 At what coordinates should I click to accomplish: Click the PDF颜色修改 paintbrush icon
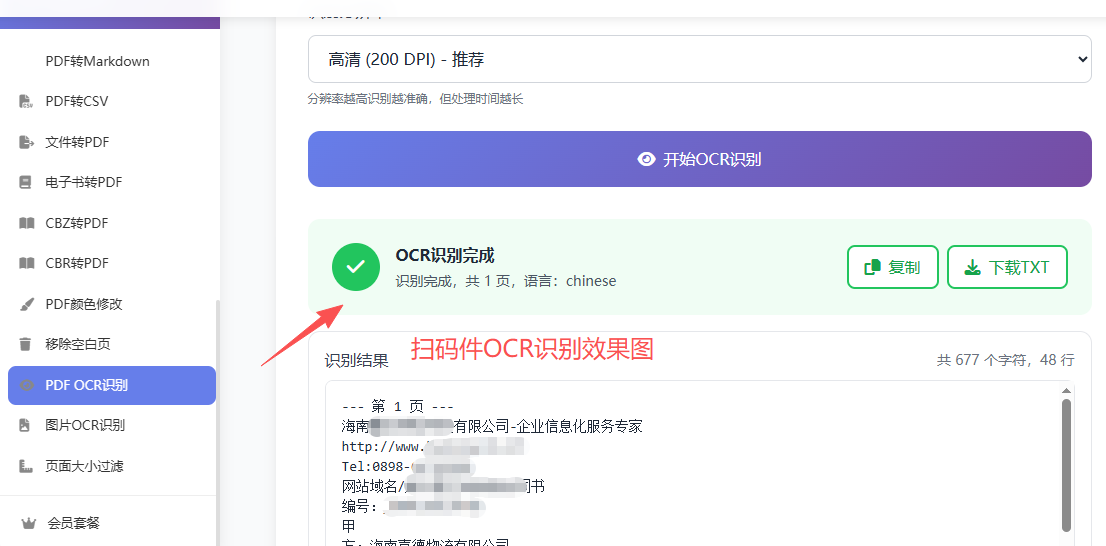pyautogui.click(x=26, y=305)
